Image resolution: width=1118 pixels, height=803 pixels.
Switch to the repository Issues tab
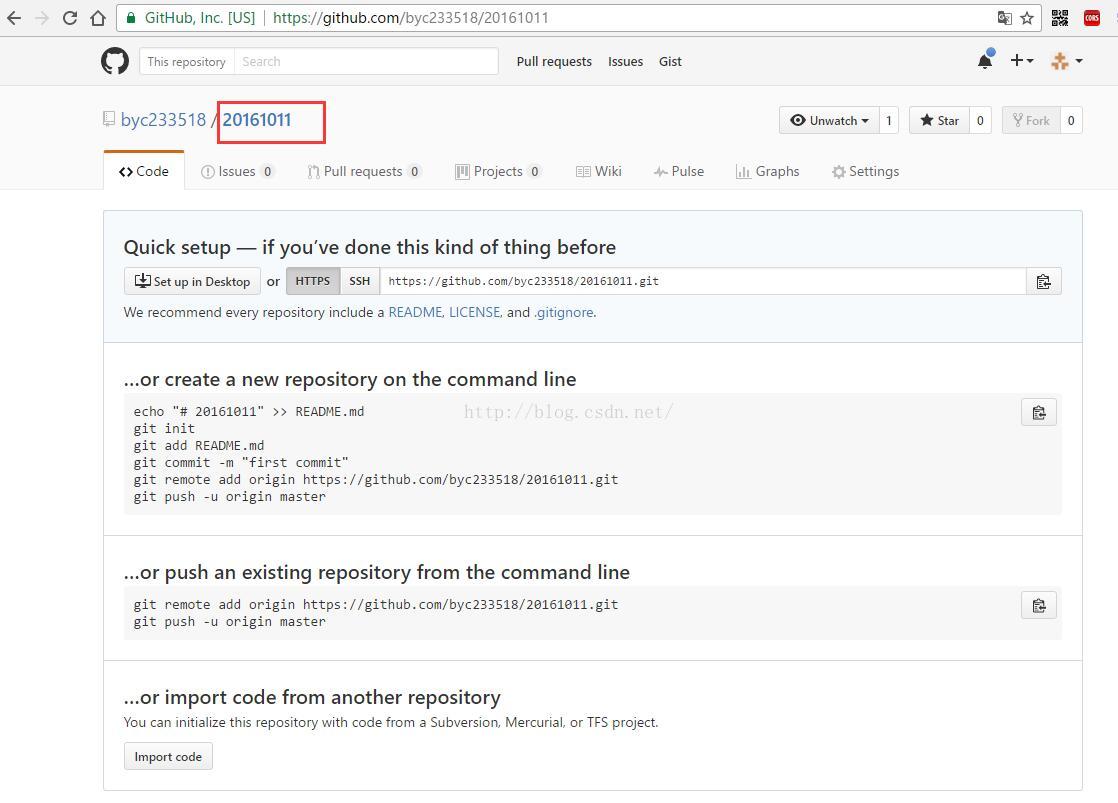pos(237,171)
